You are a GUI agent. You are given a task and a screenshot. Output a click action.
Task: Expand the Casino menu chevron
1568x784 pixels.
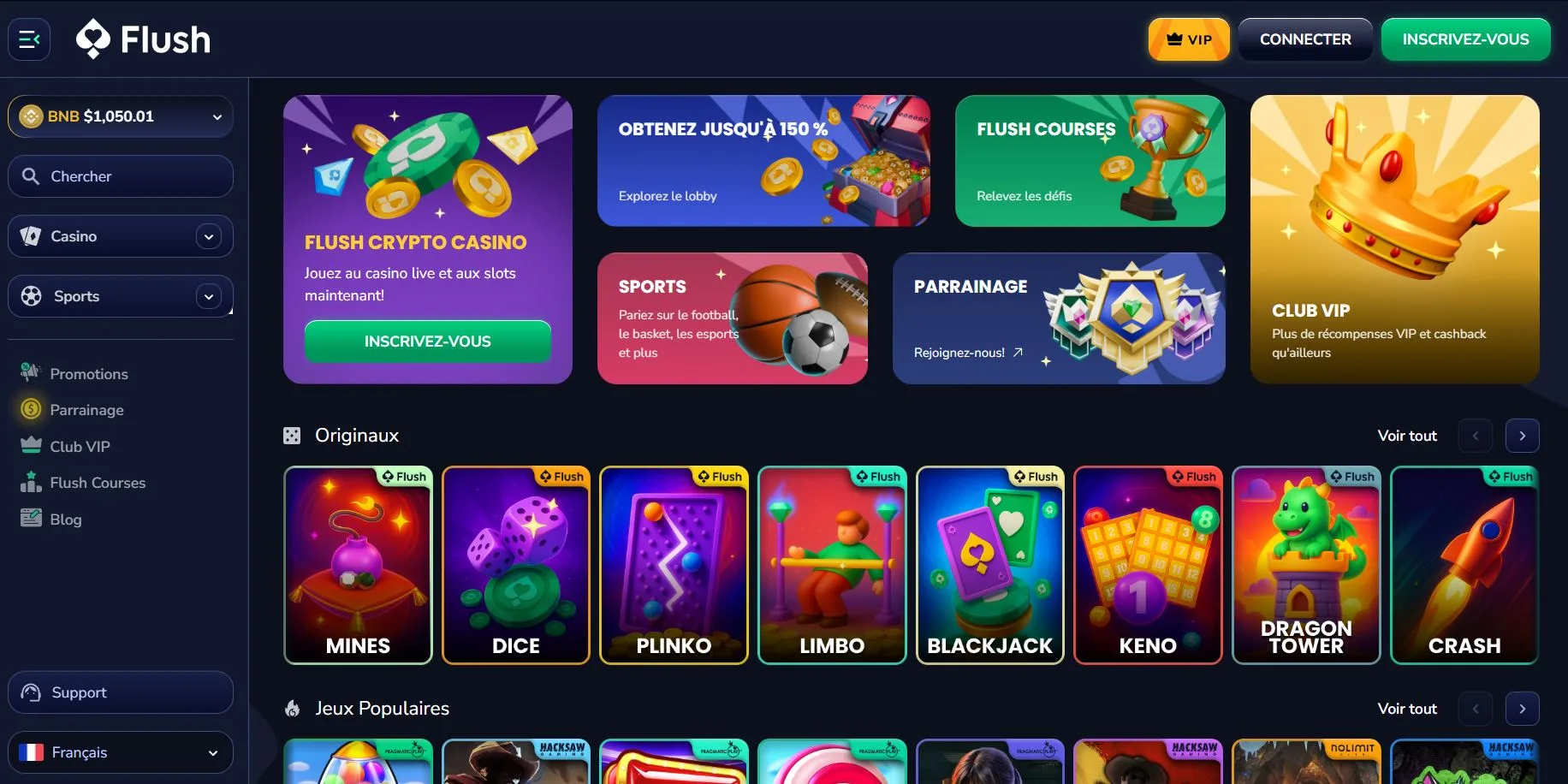209,236
